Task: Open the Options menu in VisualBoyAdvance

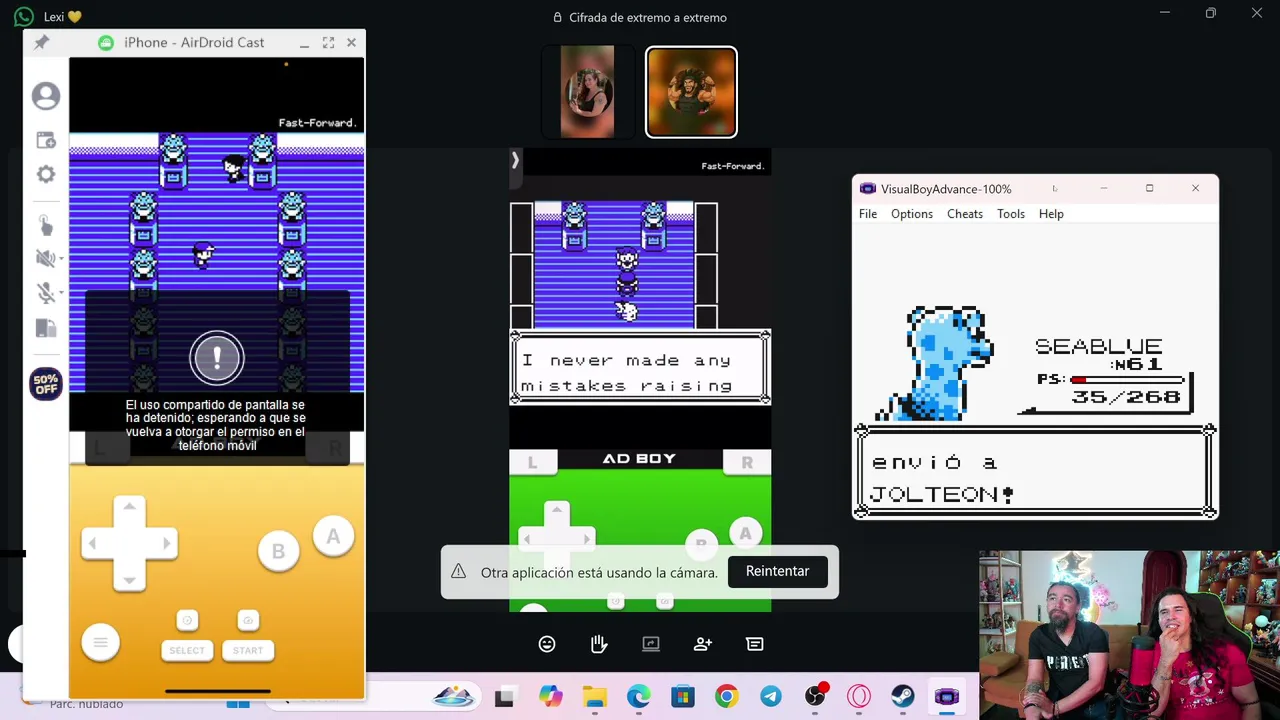Action: coord(912,214)
